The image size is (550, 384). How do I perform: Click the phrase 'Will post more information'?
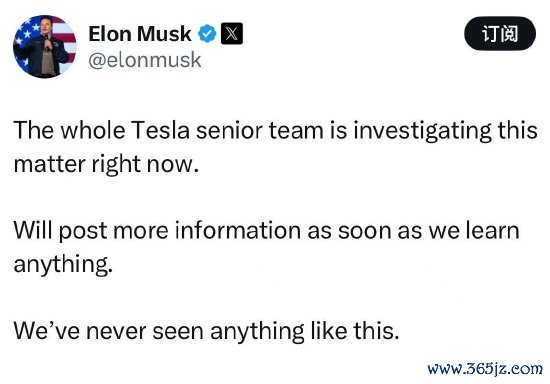[157, 231]
